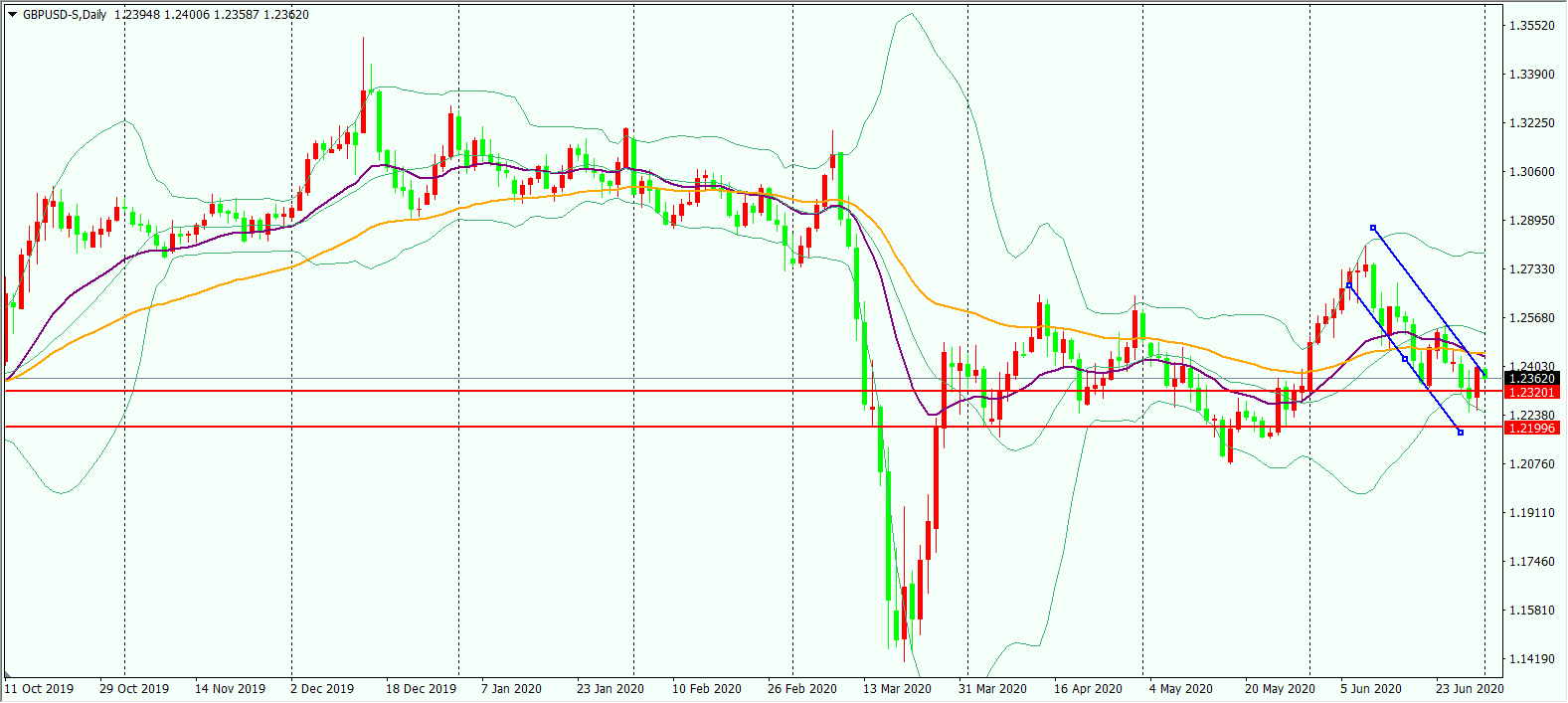
Task: Click the 31 Mar 2020 date label
Action: tap(992, 688)
